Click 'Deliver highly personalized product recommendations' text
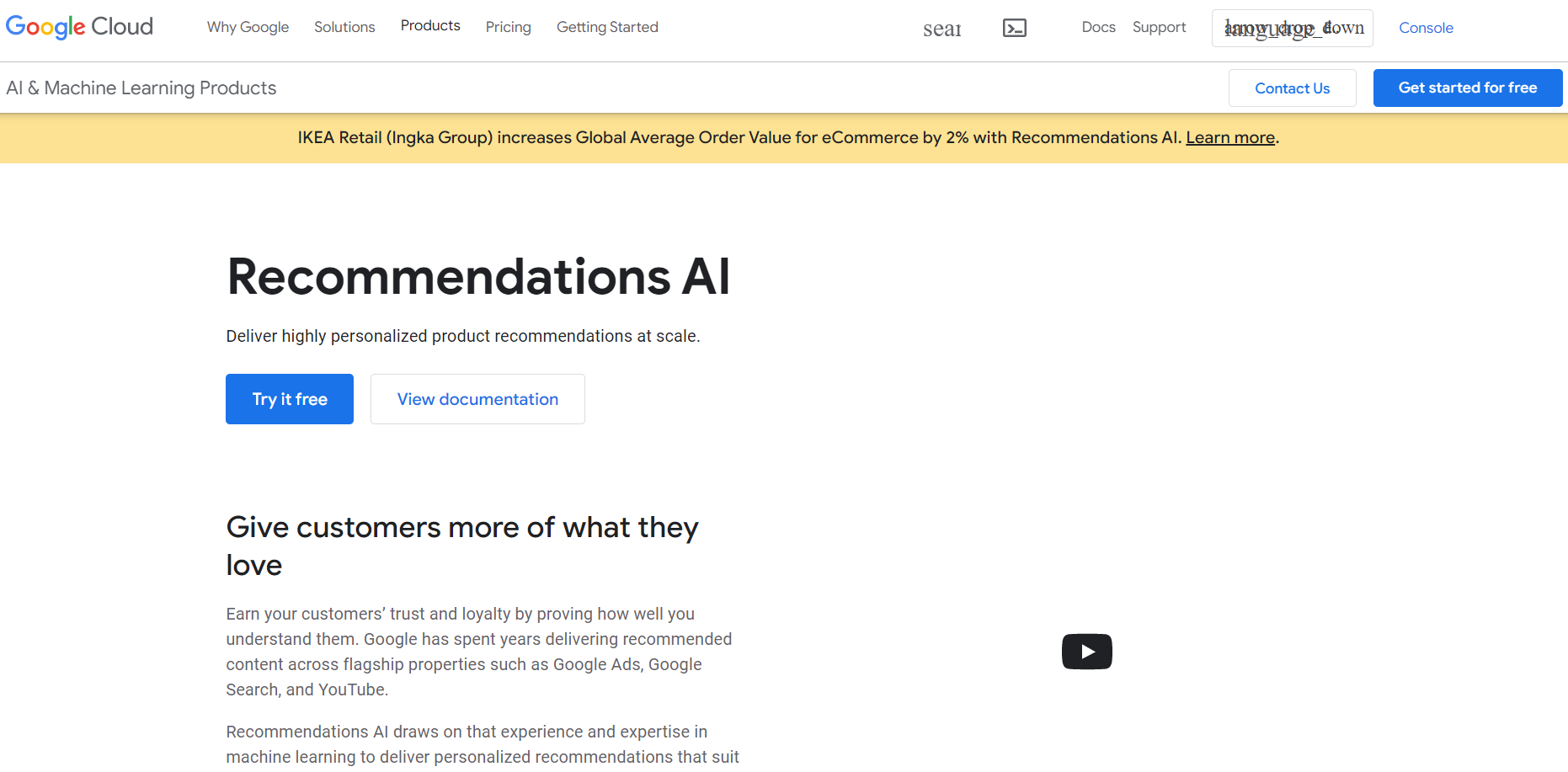 pyautogui.click(x=463, y=336)
